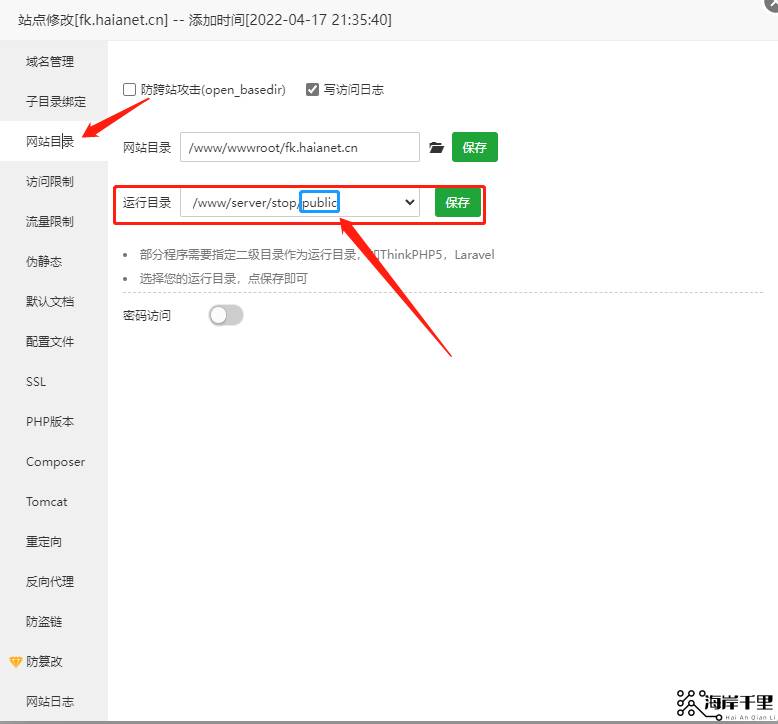Click the 网站目录 path input field
Screen dimensions: 778x724
[299, 148]
